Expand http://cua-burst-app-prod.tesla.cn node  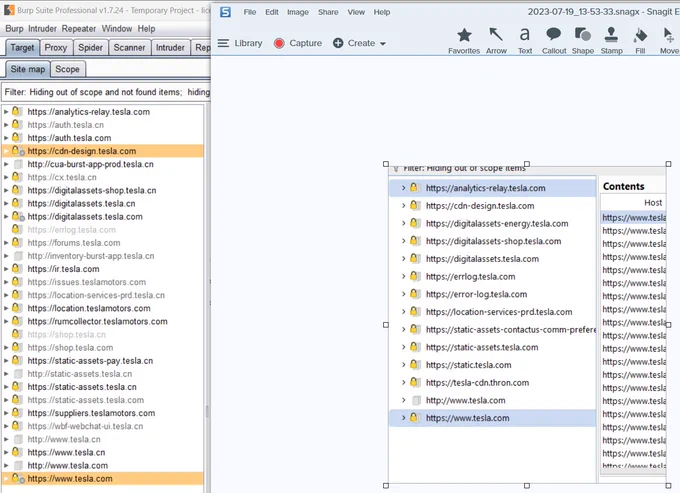(x=6, y=164)
